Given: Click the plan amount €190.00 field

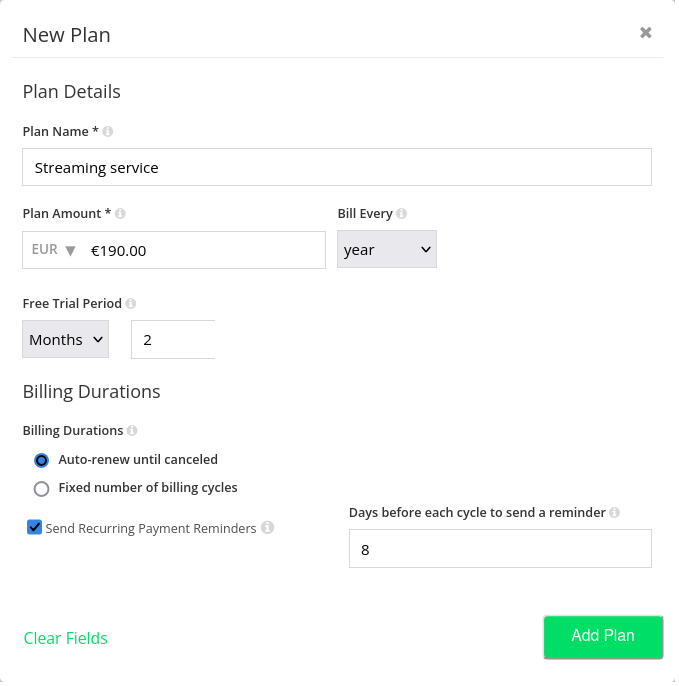Looking at the screenshot, I should click(205, 250).
